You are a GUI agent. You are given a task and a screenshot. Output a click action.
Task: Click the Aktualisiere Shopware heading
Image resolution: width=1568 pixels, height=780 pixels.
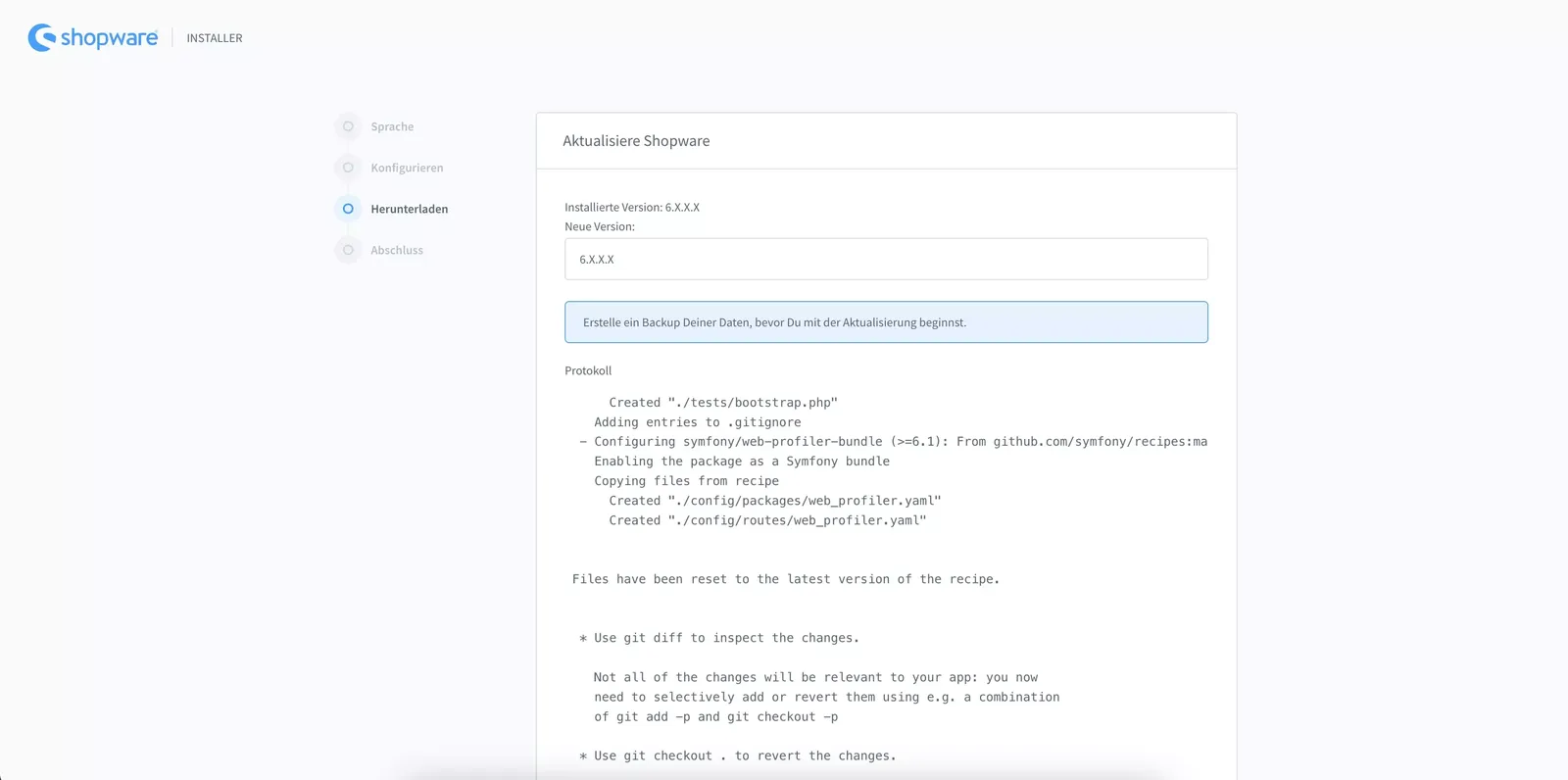[636, 141]
